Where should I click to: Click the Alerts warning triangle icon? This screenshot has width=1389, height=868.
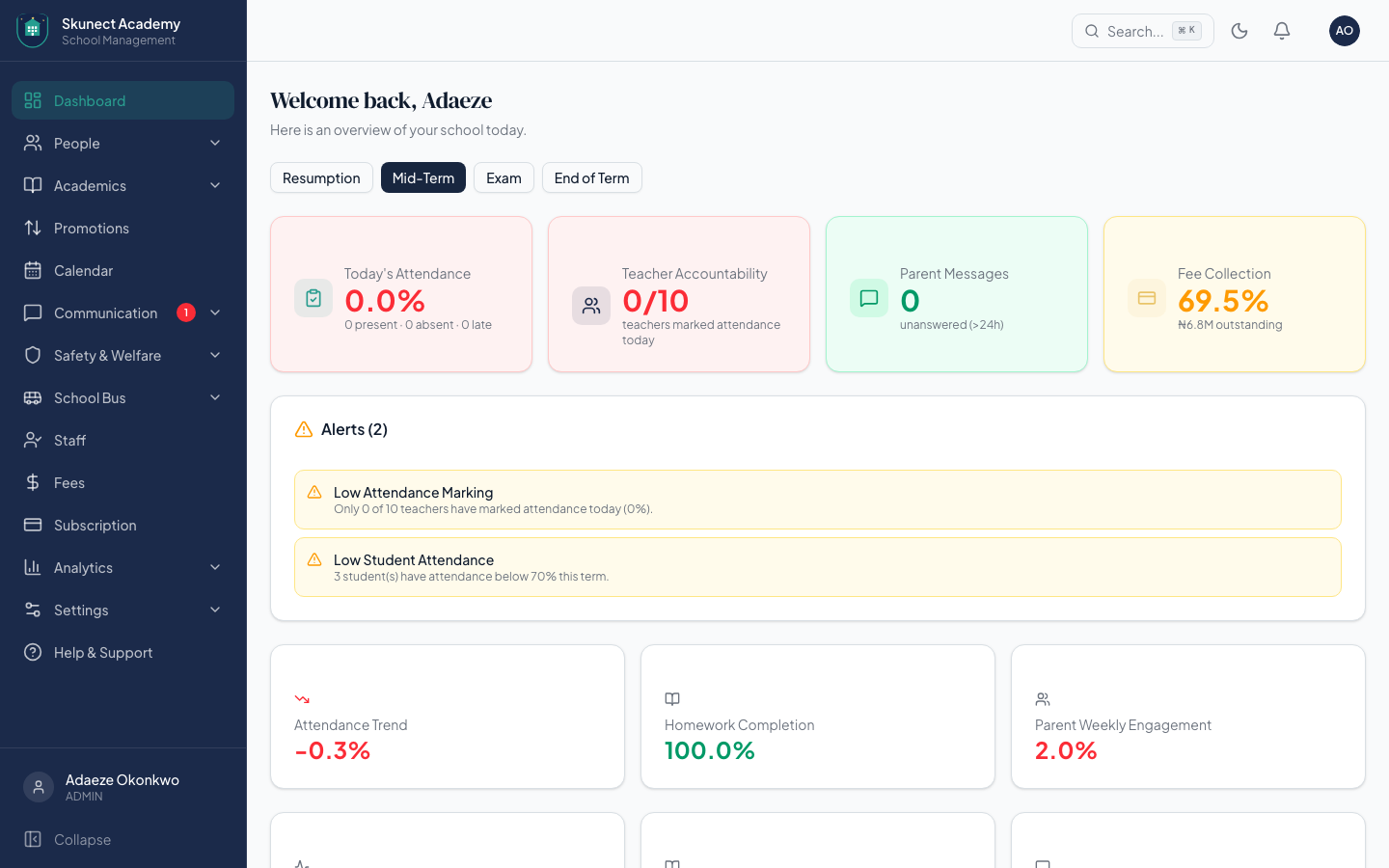tap(304, 429)
